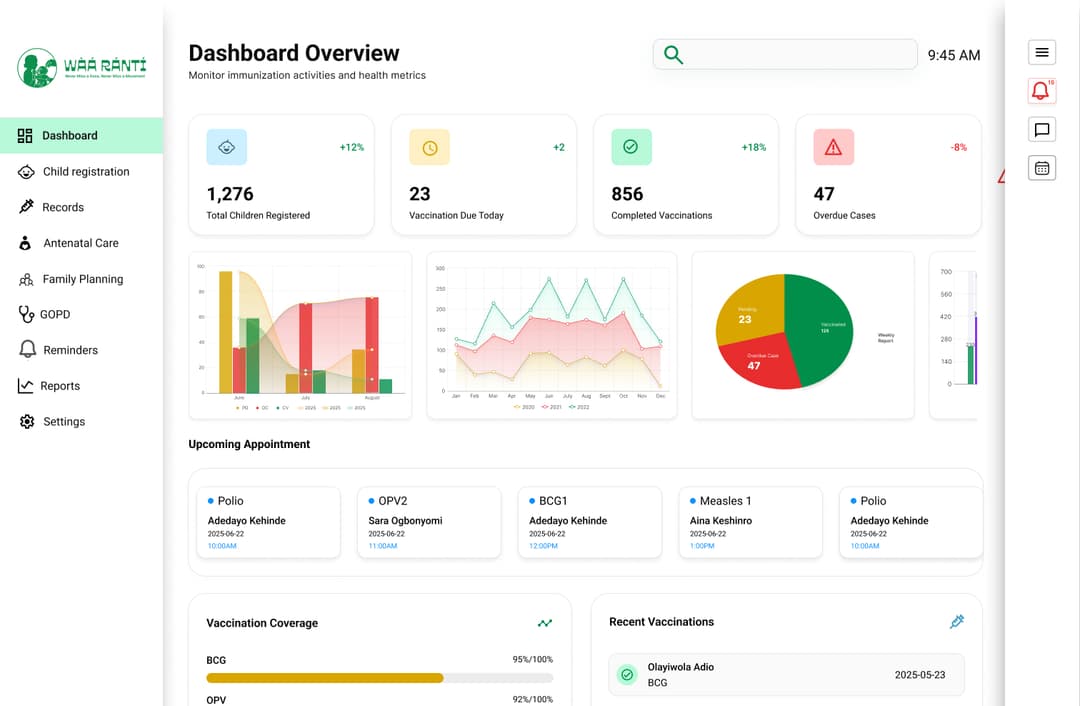Open Child registration in the sidebar
1080x706 pixels.
[x=85, y=172]
